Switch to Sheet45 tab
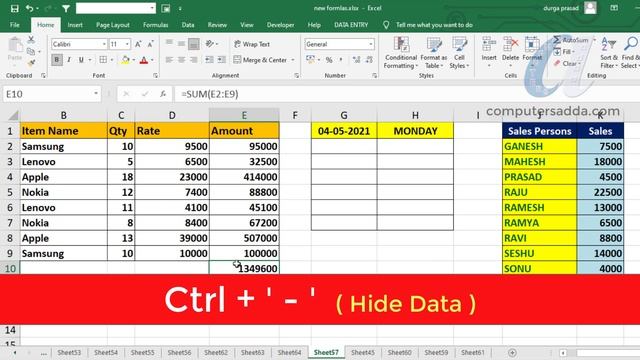Screen dimensions: 640x360 point(362,352)
